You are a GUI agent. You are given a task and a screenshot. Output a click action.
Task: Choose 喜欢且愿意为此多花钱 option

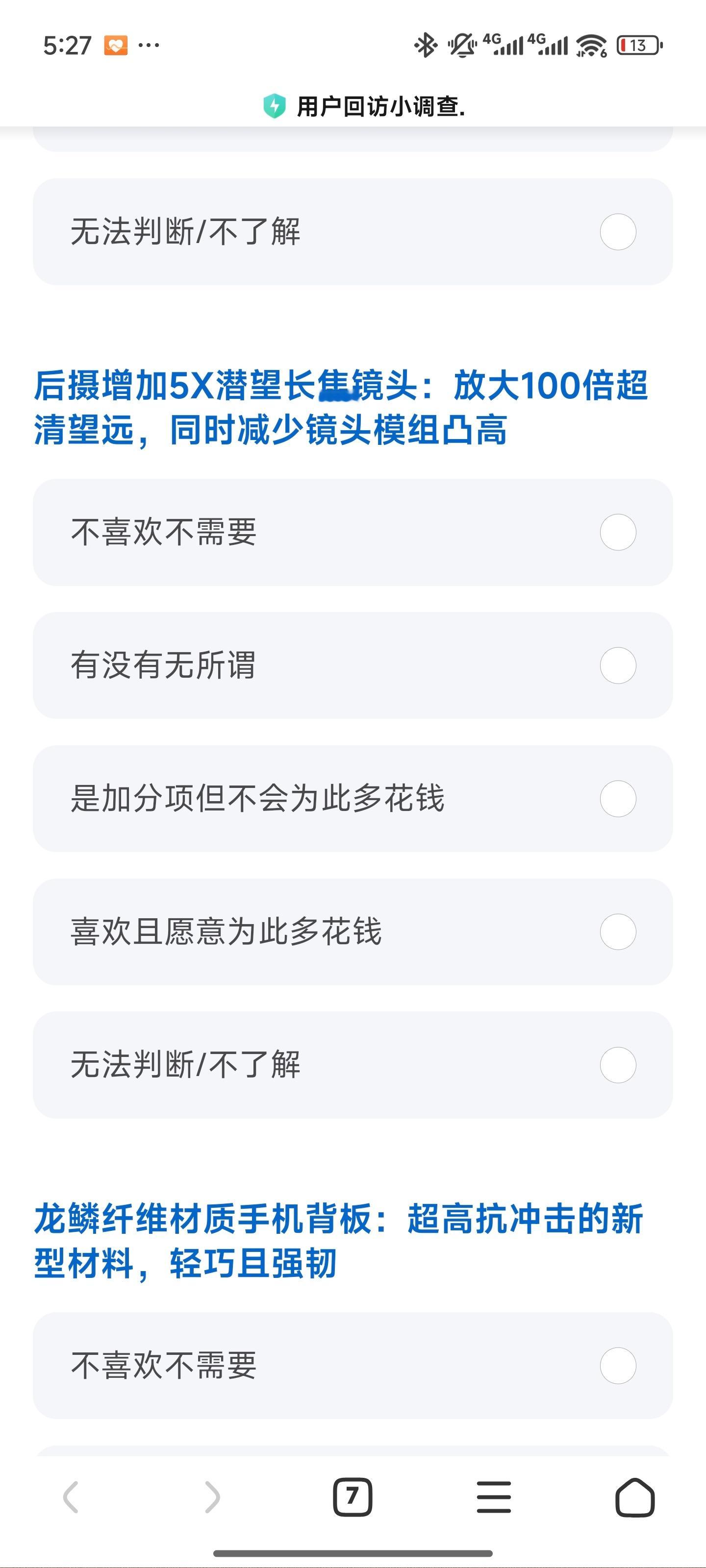[x=353, y=932]
